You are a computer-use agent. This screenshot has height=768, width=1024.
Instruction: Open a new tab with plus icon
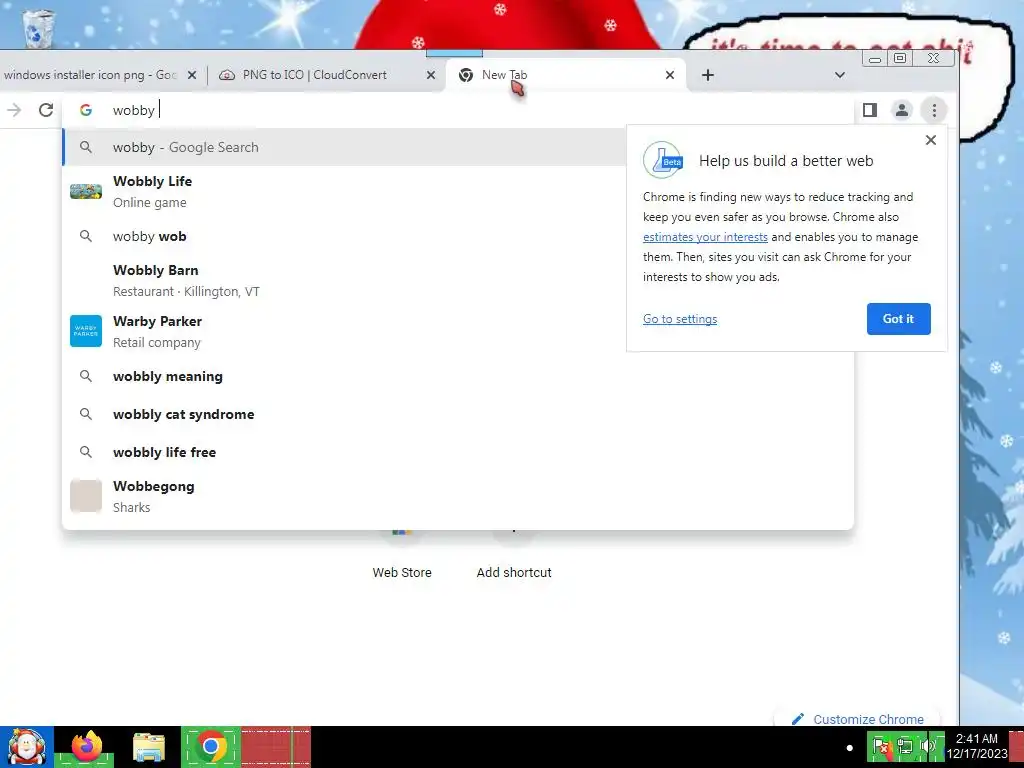(x=708, y=75)
